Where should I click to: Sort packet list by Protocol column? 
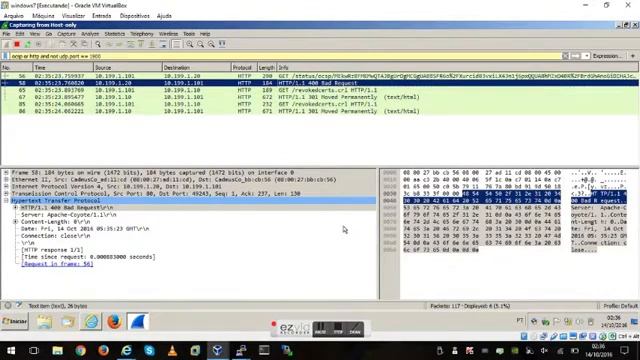tap(244, 67)
